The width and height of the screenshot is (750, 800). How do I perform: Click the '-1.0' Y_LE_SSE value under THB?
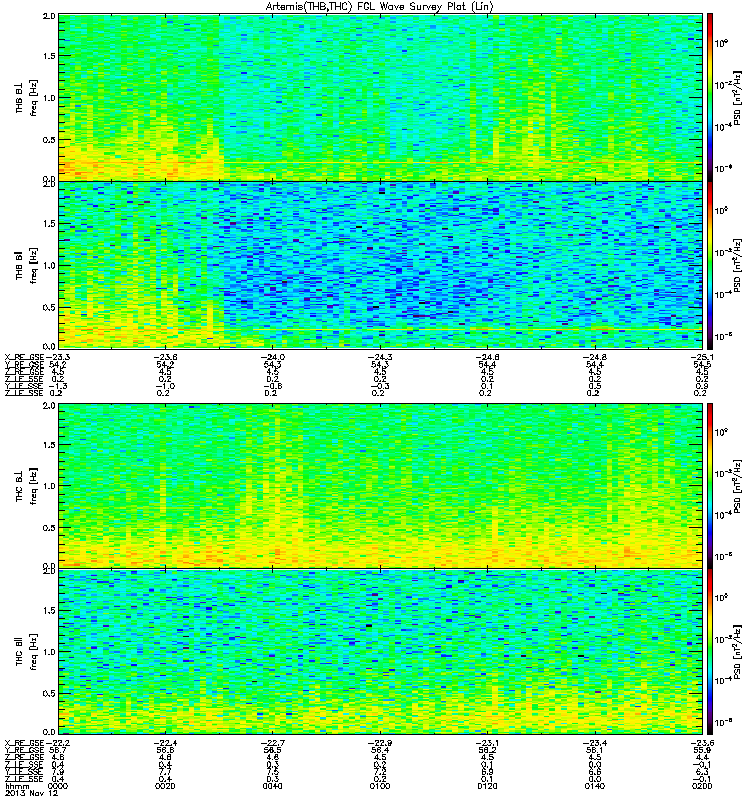pyautogui.click(x=165, y=386)
